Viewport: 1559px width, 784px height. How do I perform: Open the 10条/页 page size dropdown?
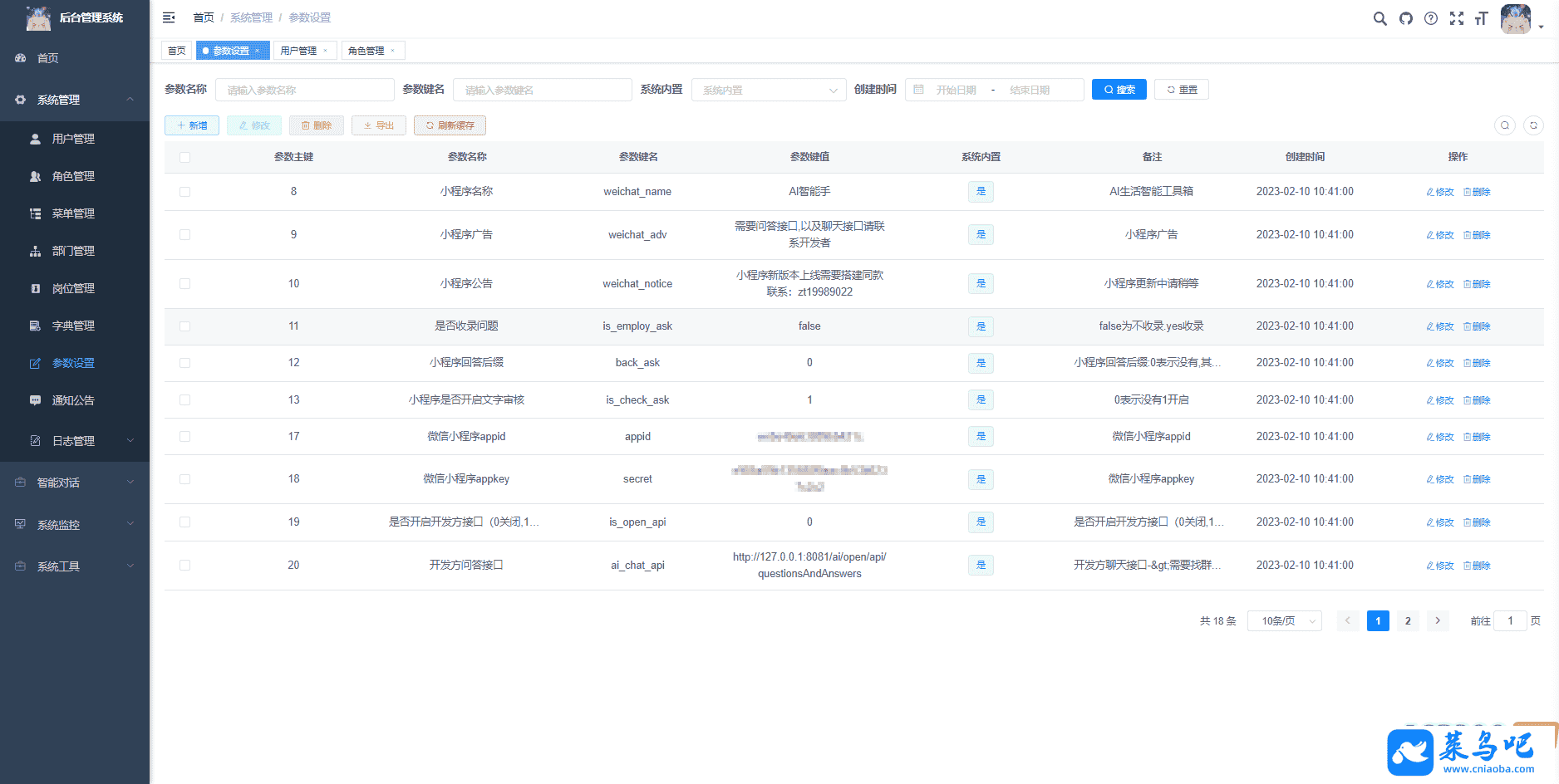(1284, 621)
